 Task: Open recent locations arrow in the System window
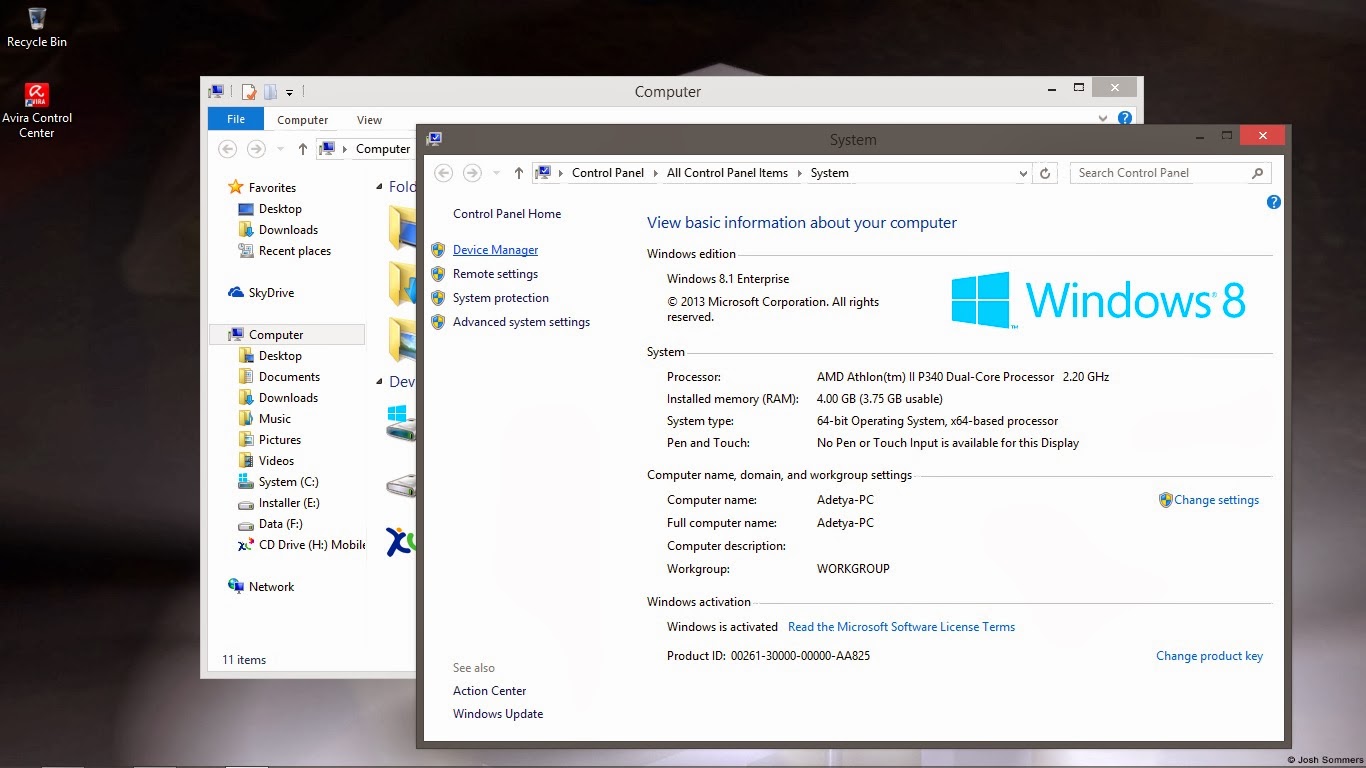pos(495,174)
